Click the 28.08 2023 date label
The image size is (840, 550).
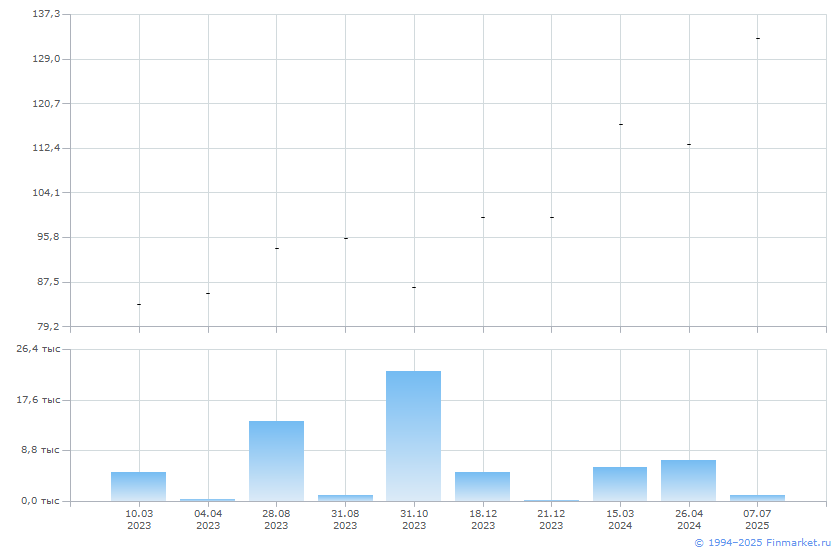click(x=276, y=519)
